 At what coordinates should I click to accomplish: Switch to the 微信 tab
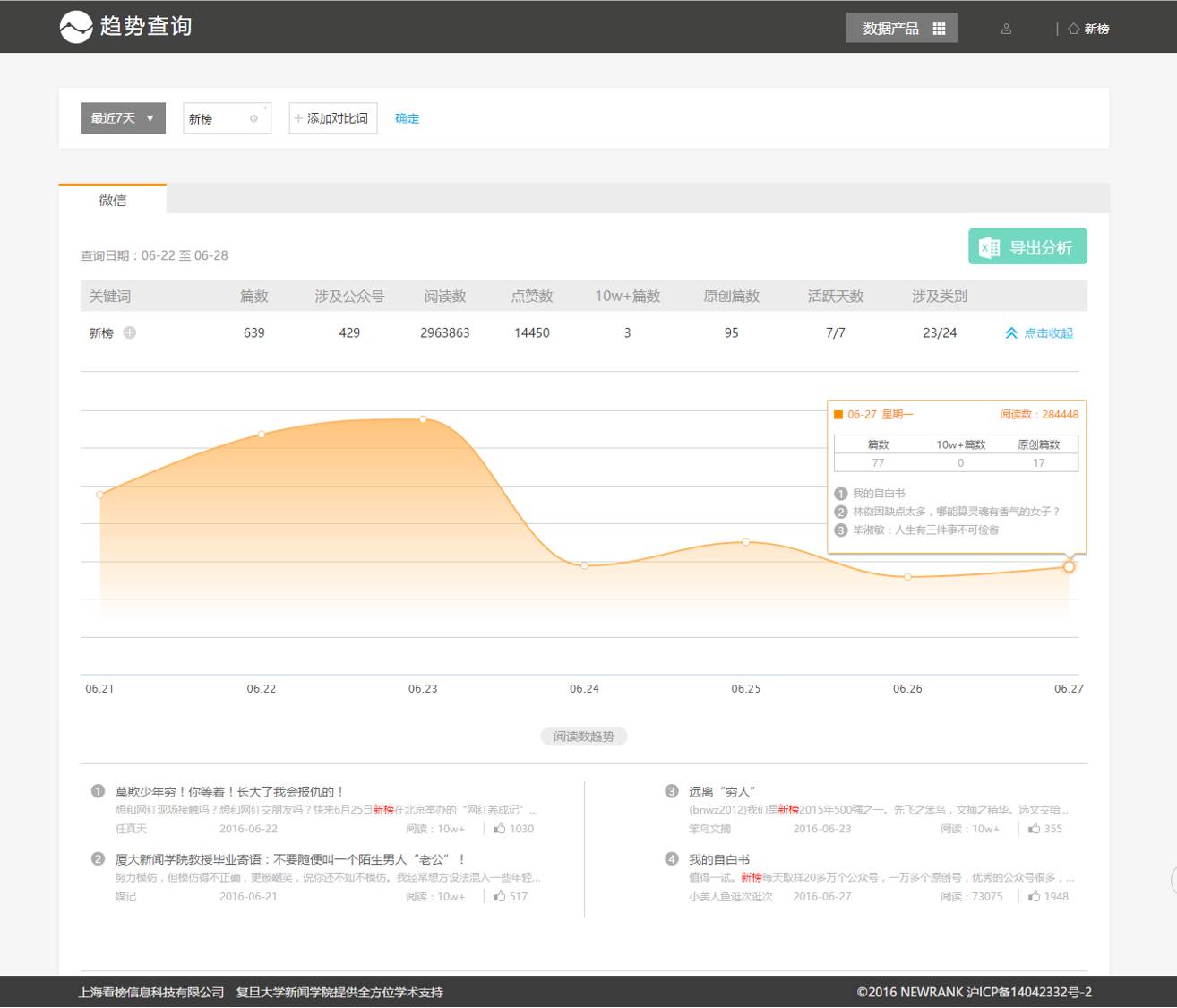click(113, 200)
